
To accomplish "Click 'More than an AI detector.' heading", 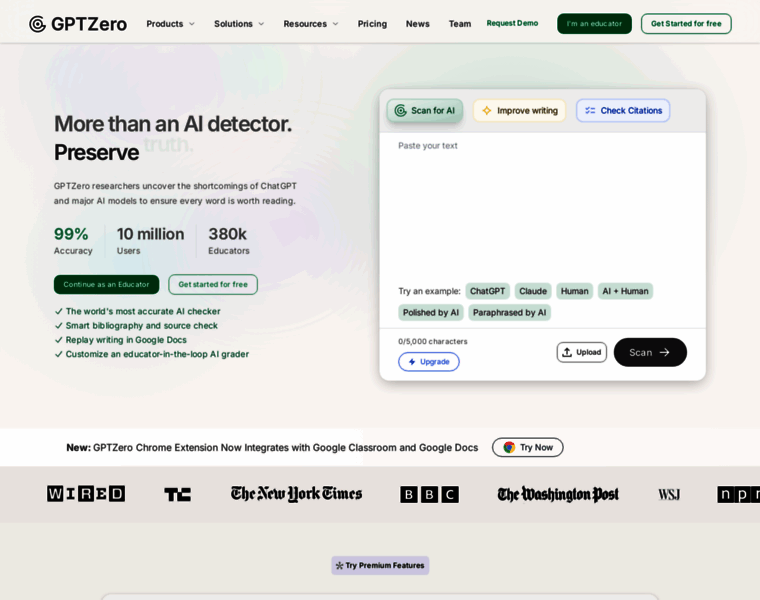I will click(x=173, y=124).
